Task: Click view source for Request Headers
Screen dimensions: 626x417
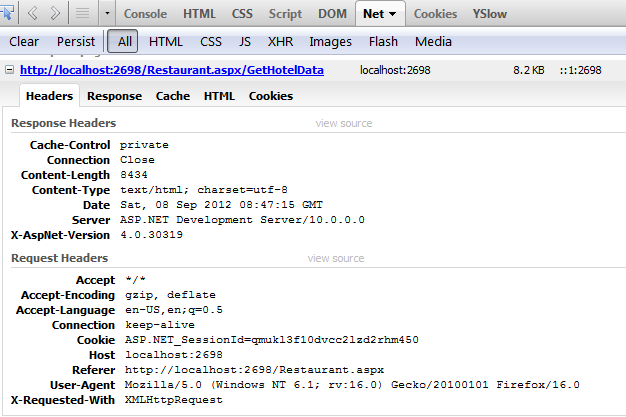Action: coord(336,258)
